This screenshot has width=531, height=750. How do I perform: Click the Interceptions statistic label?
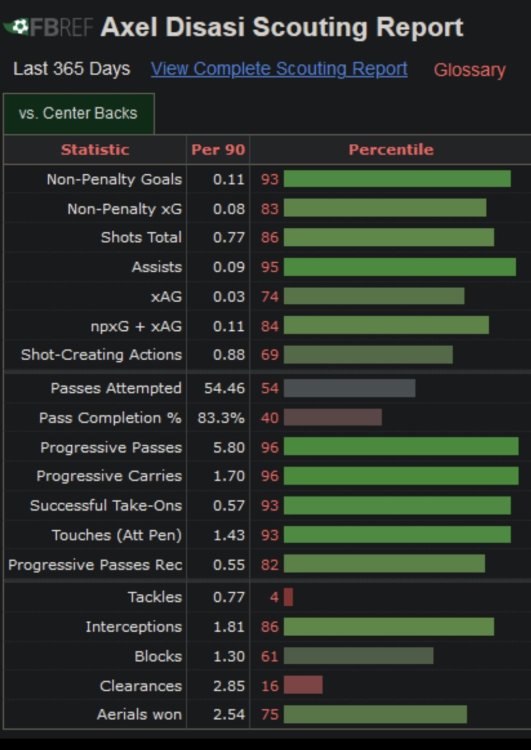[133, 627]
